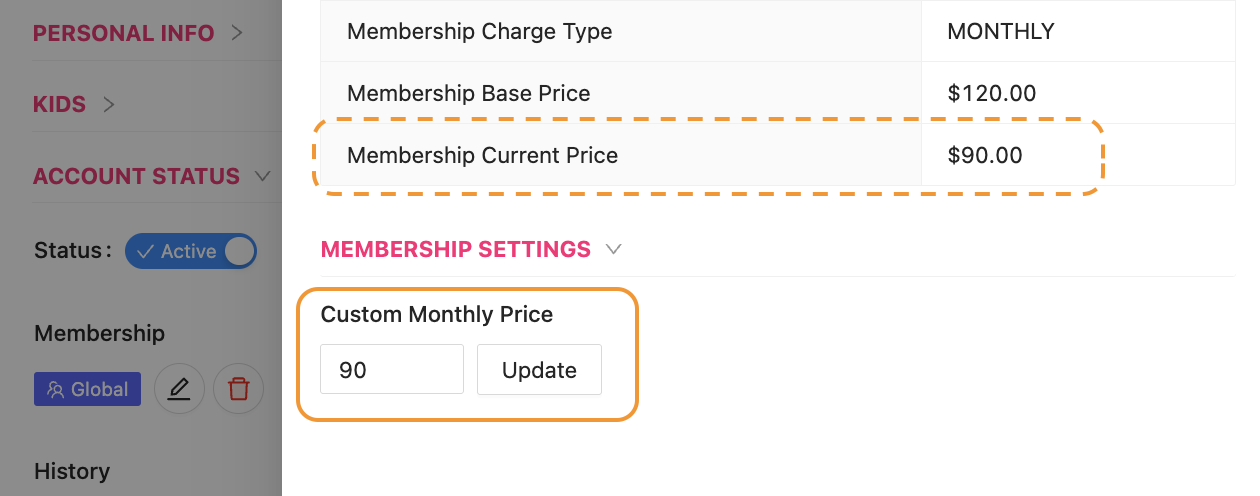Expand the Kids section arrow
This screenshot has width=1260, height=496.
click(x=109, y=104)
